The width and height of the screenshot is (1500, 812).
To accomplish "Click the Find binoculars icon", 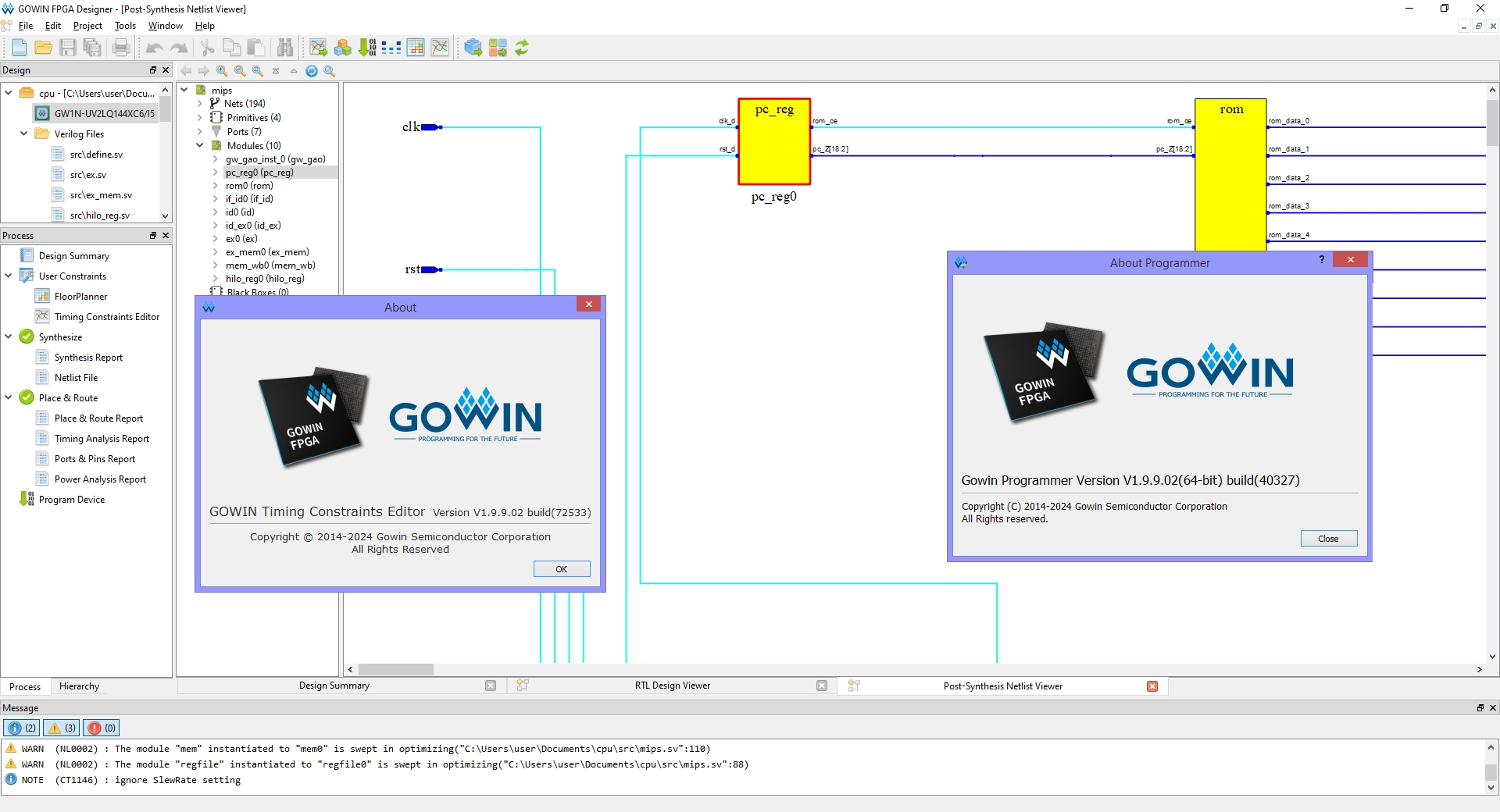I will pos(285,48).
